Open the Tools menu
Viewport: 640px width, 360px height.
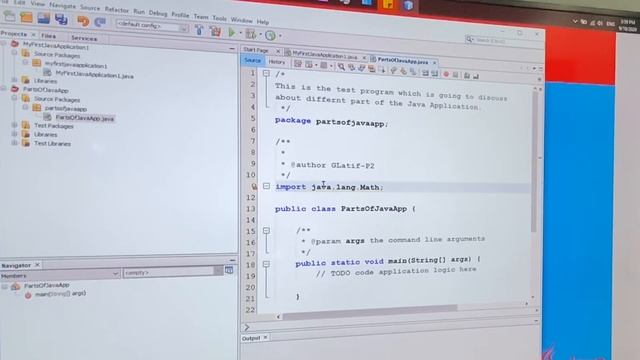coord(219,18)
